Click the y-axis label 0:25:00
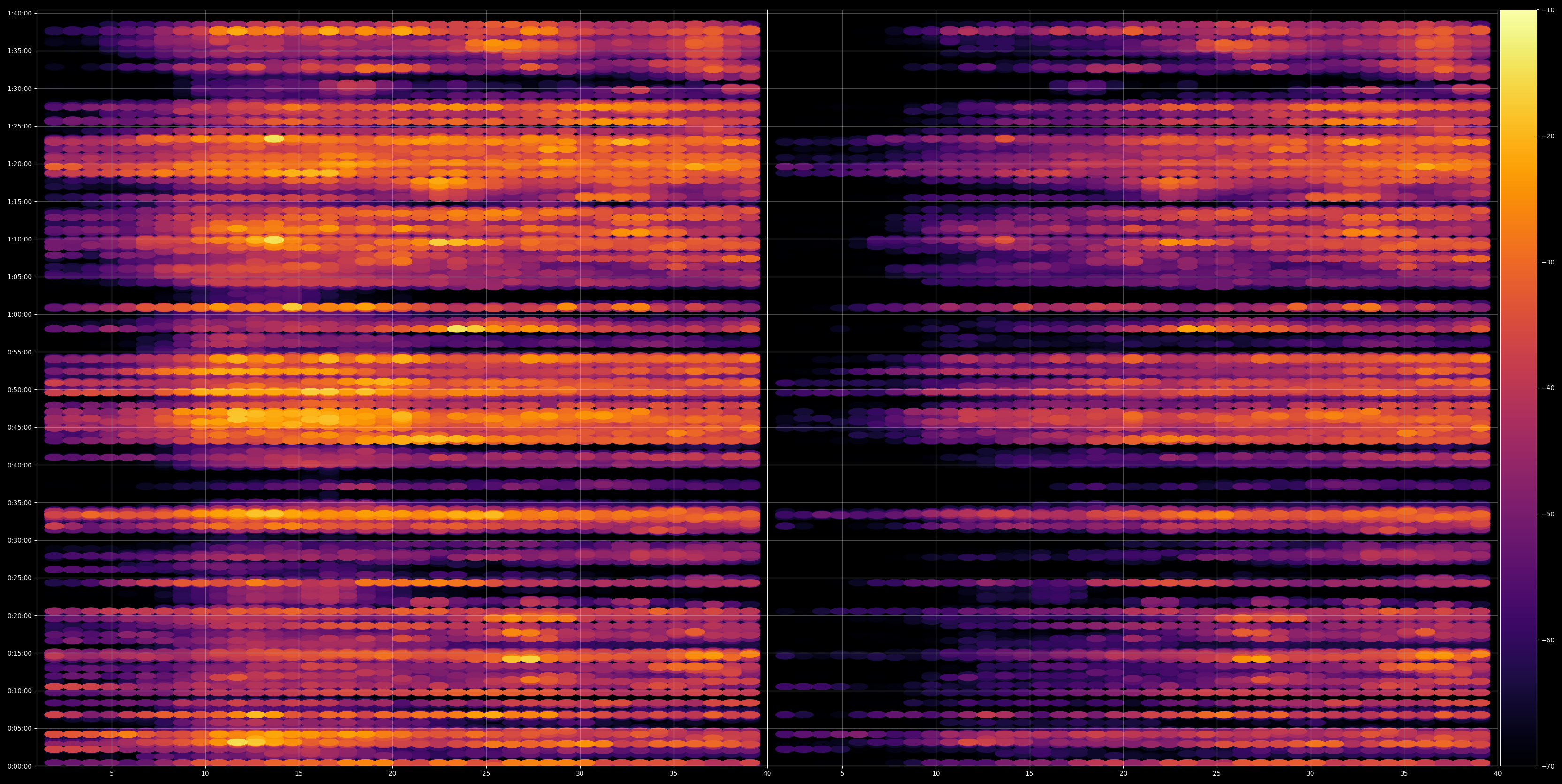 [19, 578]
